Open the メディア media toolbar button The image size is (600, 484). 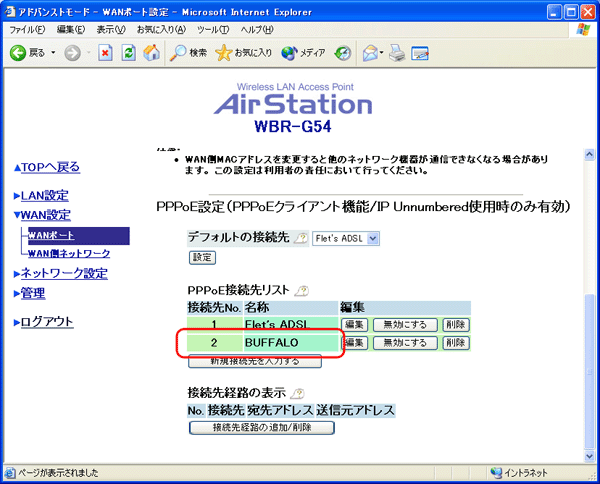pos(303,53)
